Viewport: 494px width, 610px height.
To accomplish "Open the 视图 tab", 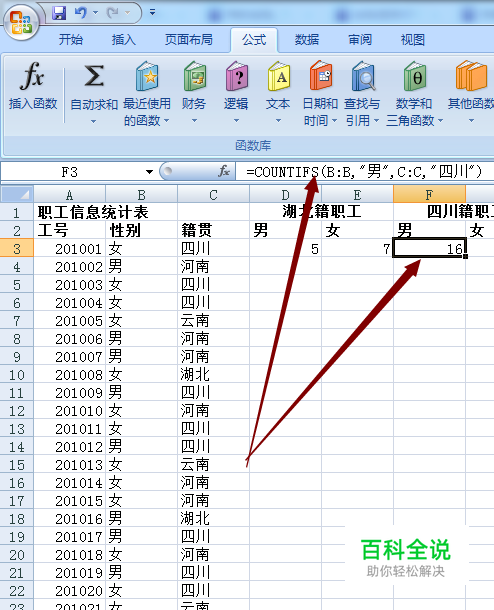I will pos(413,40).
